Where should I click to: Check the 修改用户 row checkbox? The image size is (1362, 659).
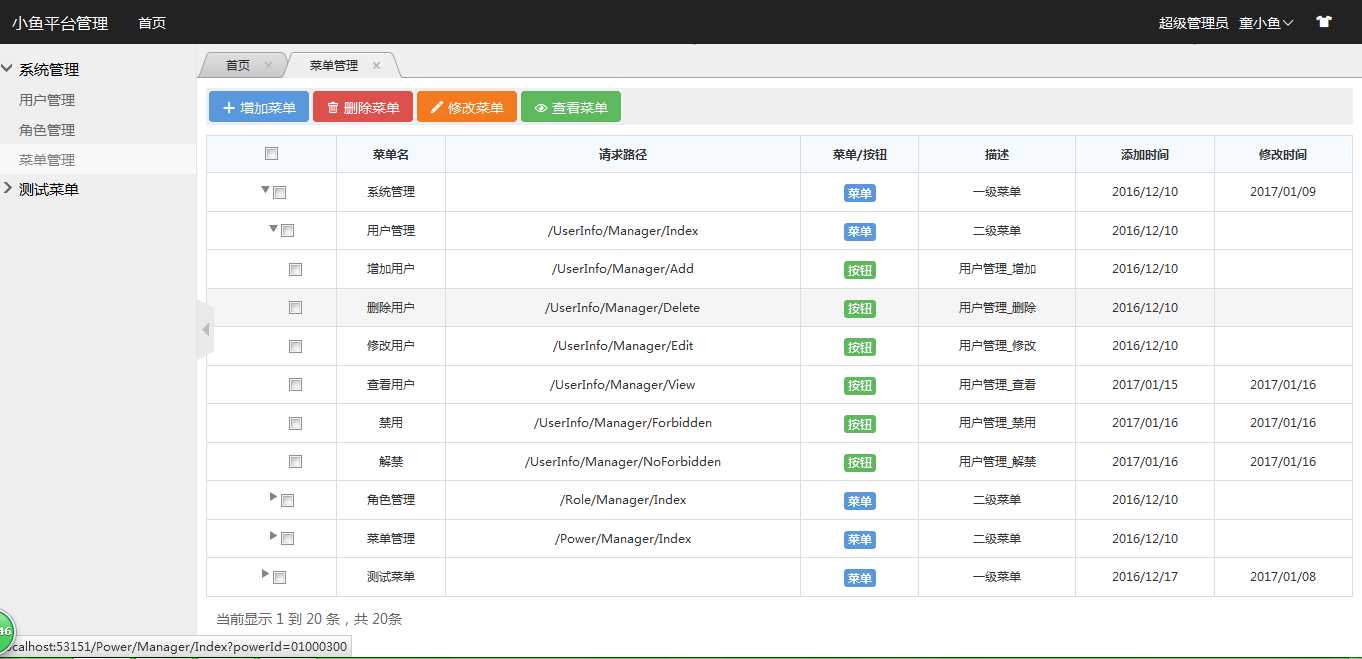click(295, 346)
